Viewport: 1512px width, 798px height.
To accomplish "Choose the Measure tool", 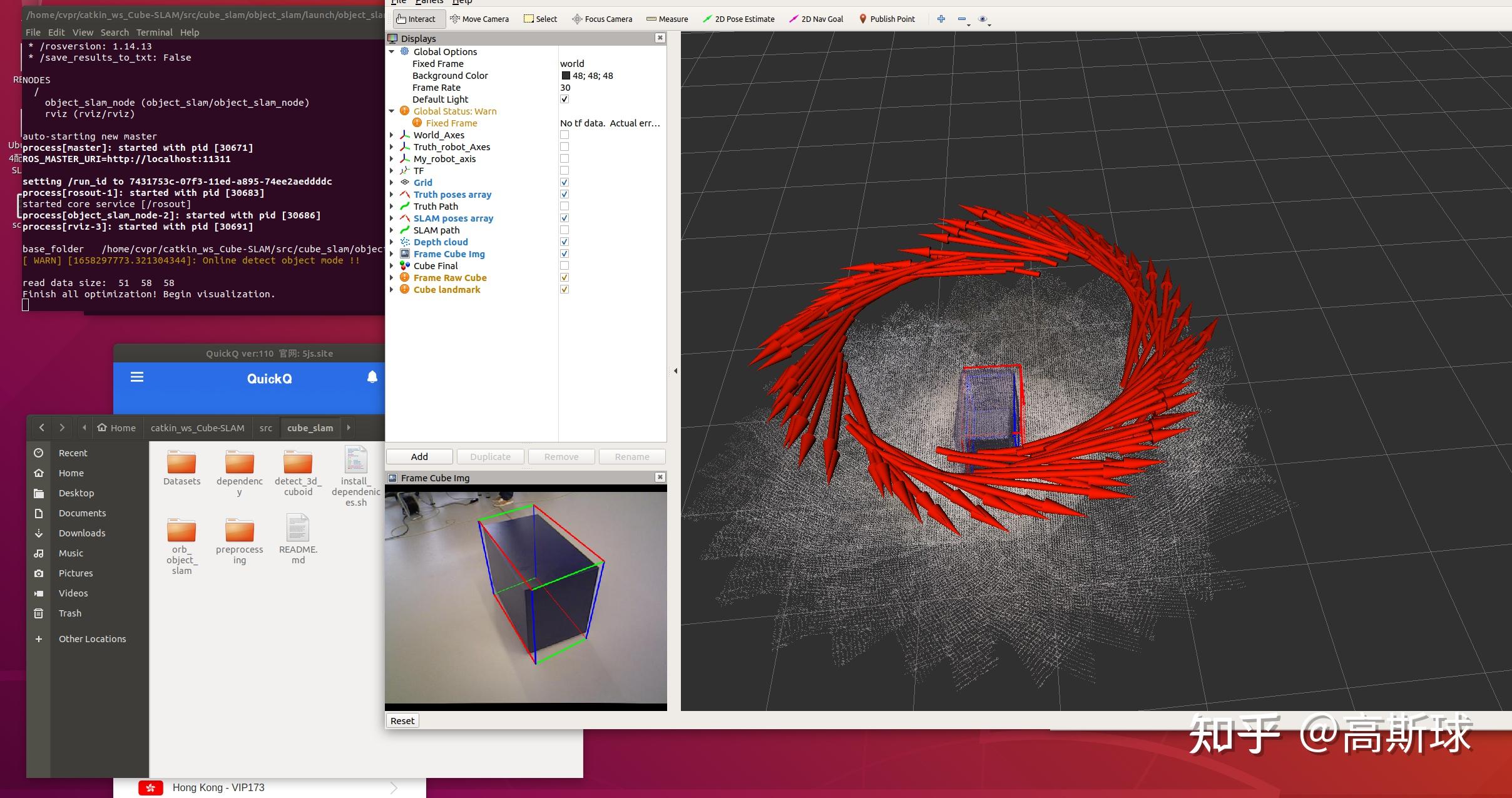I will click(x=667, y=19).
